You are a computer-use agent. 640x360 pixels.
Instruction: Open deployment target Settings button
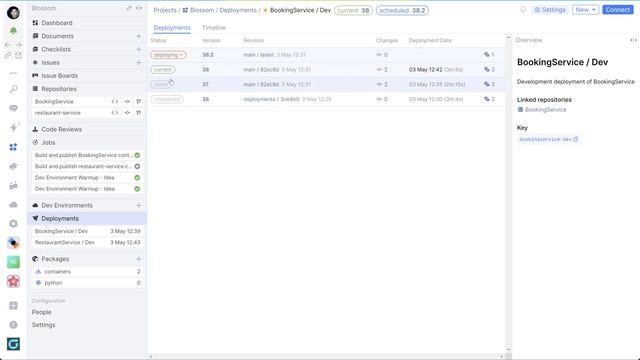549,10
